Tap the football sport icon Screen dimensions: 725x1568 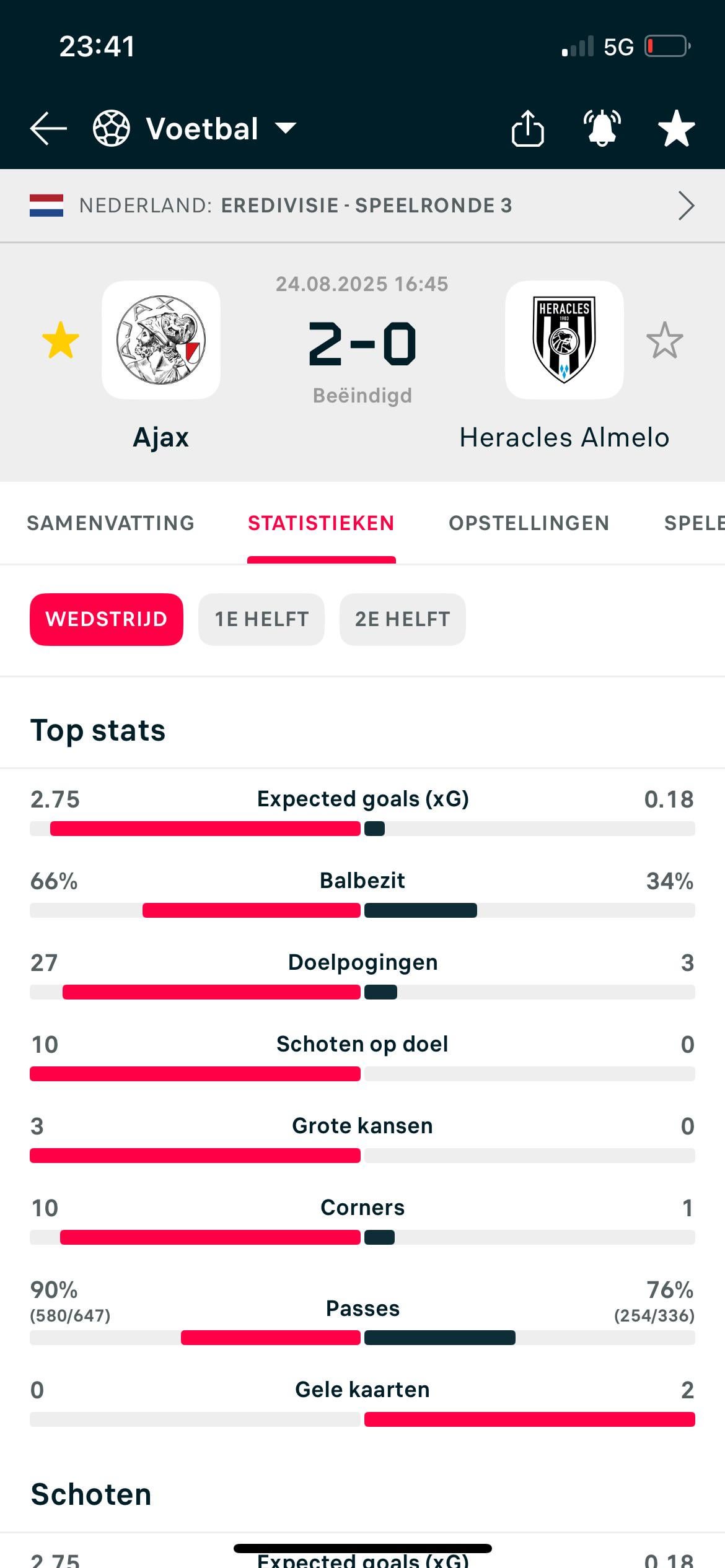[x=112, y=129]
